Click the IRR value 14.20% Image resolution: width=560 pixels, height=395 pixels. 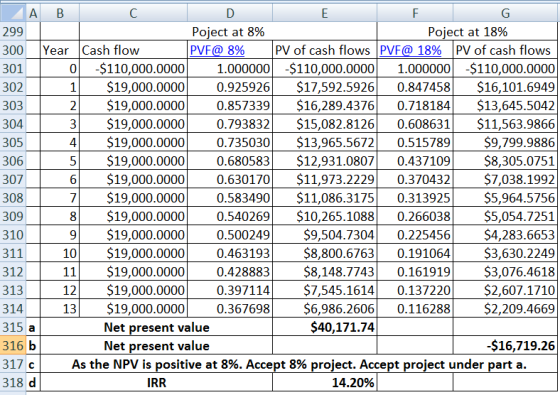[x=325, y=382]
